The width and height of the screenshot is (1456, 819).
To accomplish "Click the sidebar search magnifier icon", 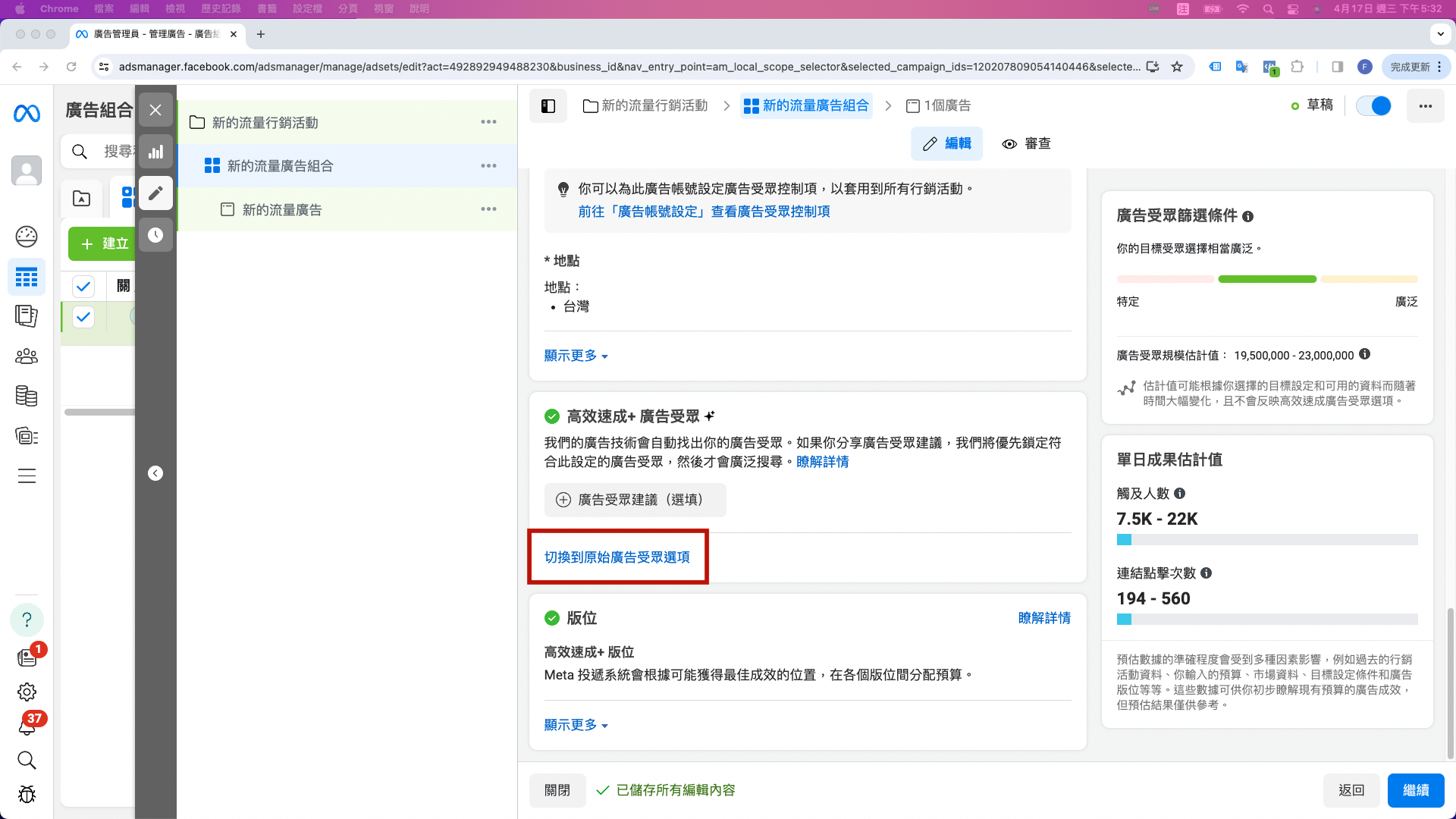I will coord(27,760).
